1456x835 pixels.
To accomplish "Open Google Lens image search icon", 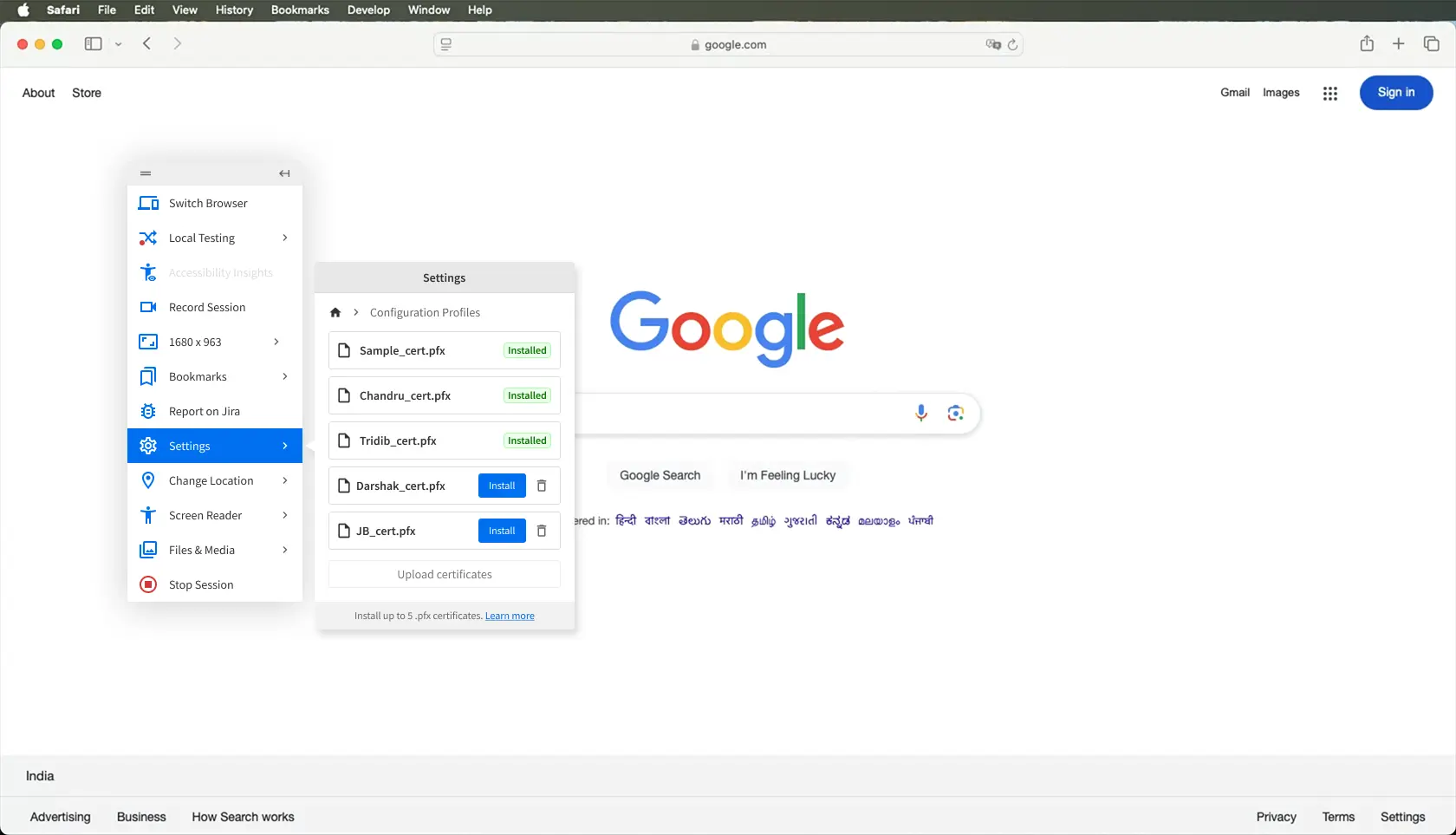I will pos(955,414).
